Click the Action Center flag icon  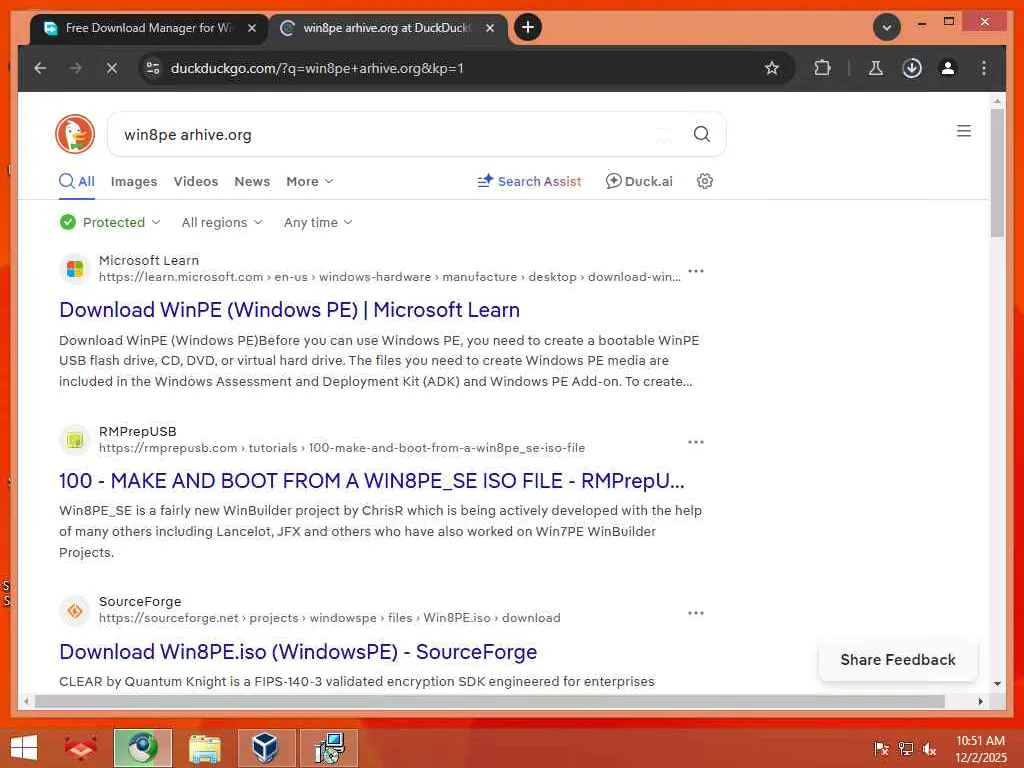pyautogui.click(x=881, y=748)
